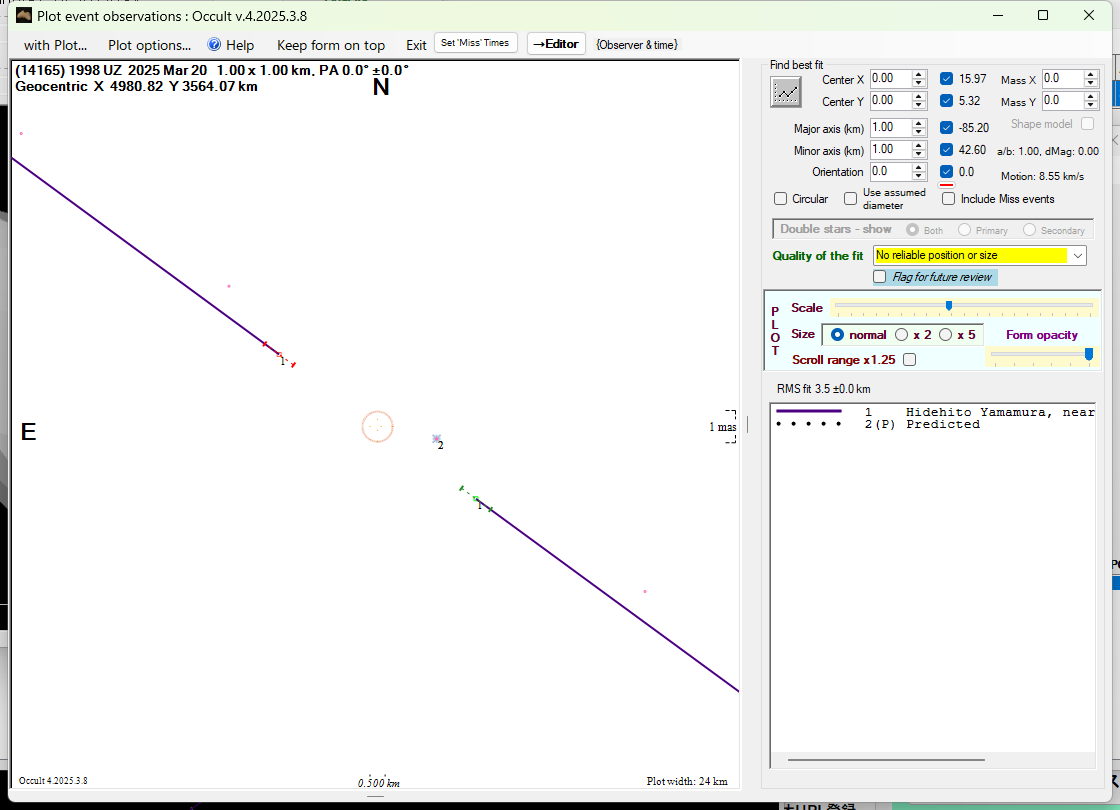Open the Plot options... menu
This screenshot has width=1120, height=810.
point(149,45)
